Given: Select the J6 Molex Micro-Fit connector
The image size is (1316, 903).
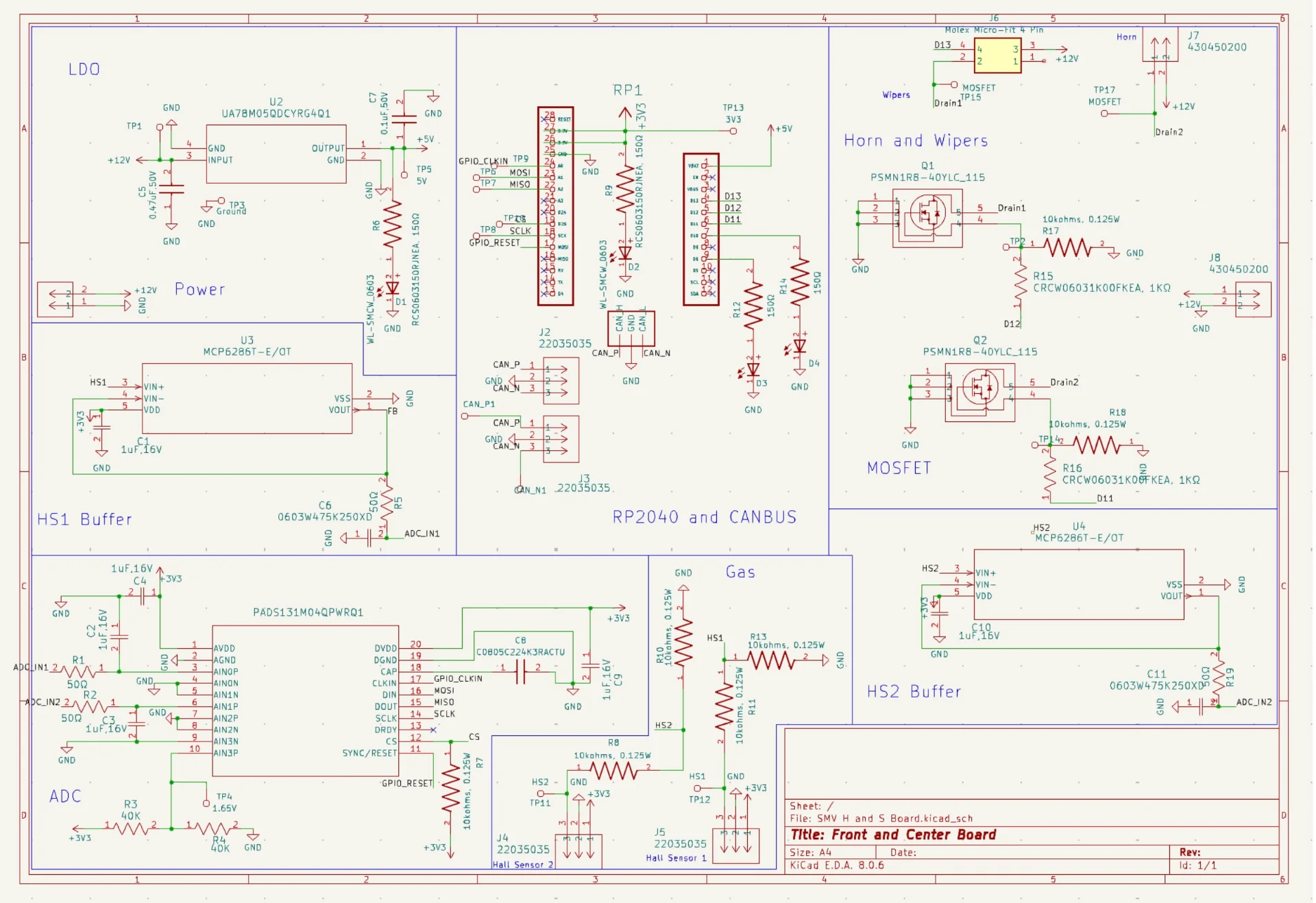Looking at the screenshot, I should (998, 55).
